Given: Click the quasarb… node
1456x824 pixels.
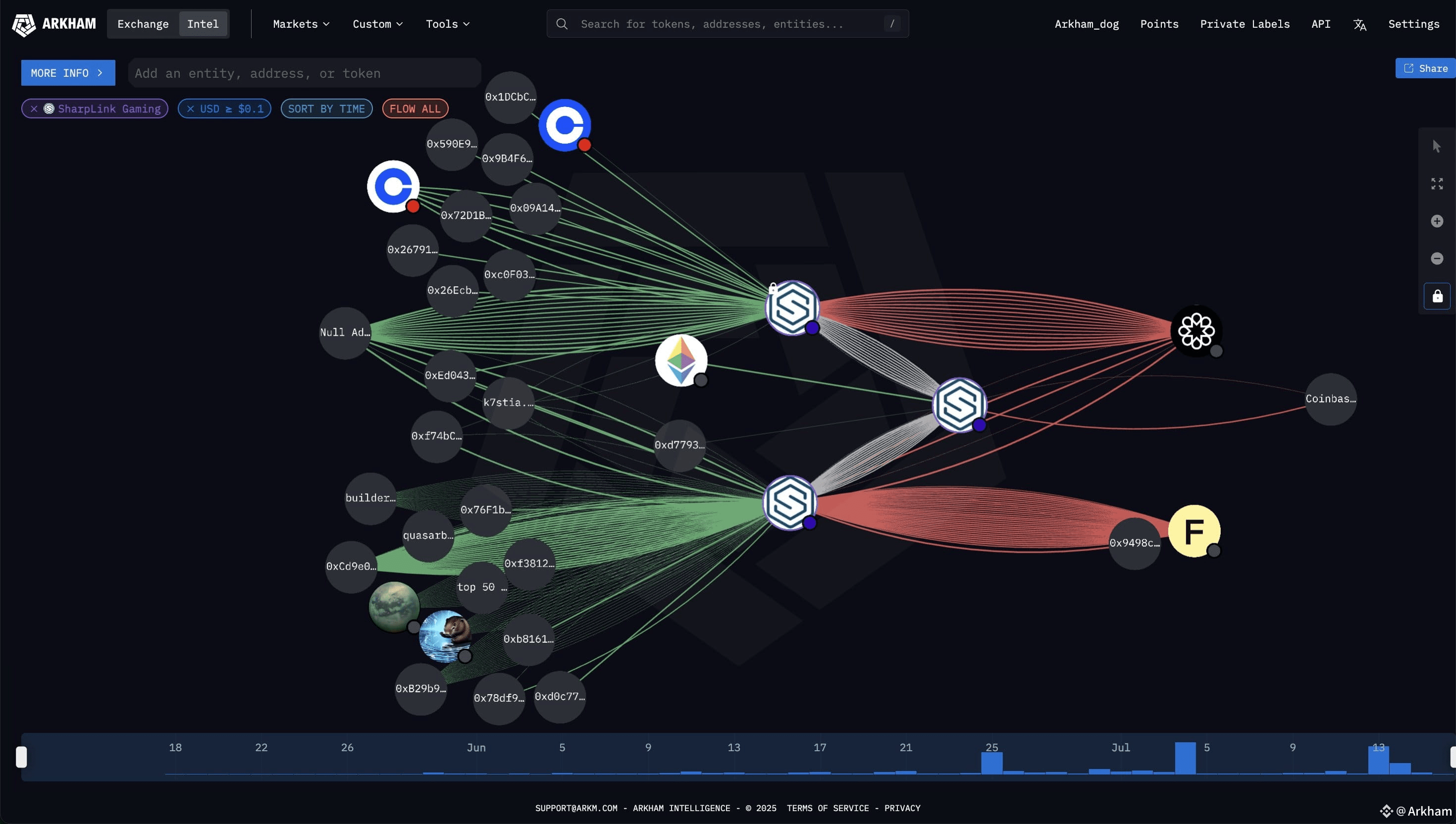Looking at the screenshot, I should (x=428, y=536).
